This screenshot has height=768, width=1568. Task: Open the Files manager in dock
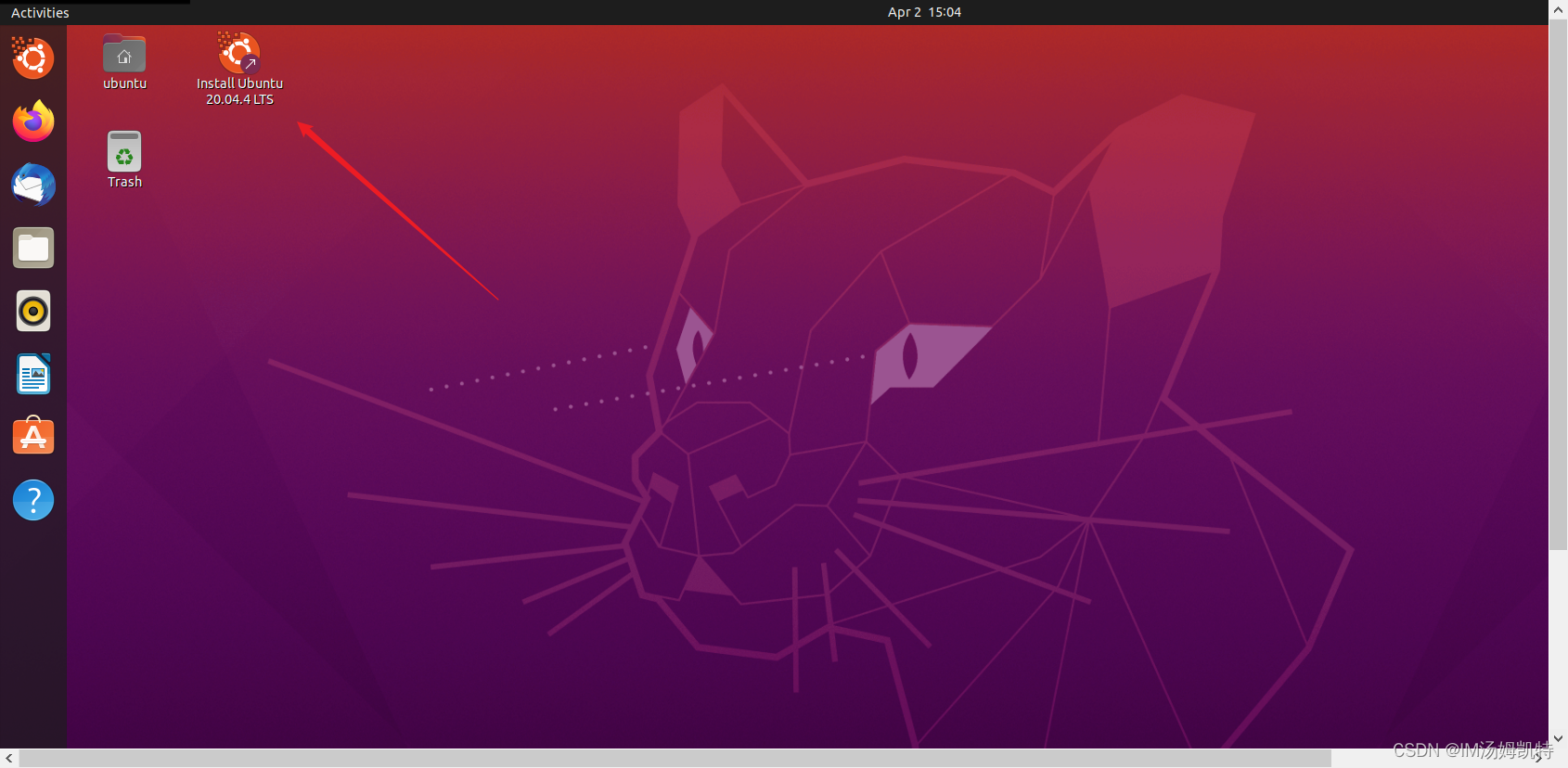coord(33,248)
